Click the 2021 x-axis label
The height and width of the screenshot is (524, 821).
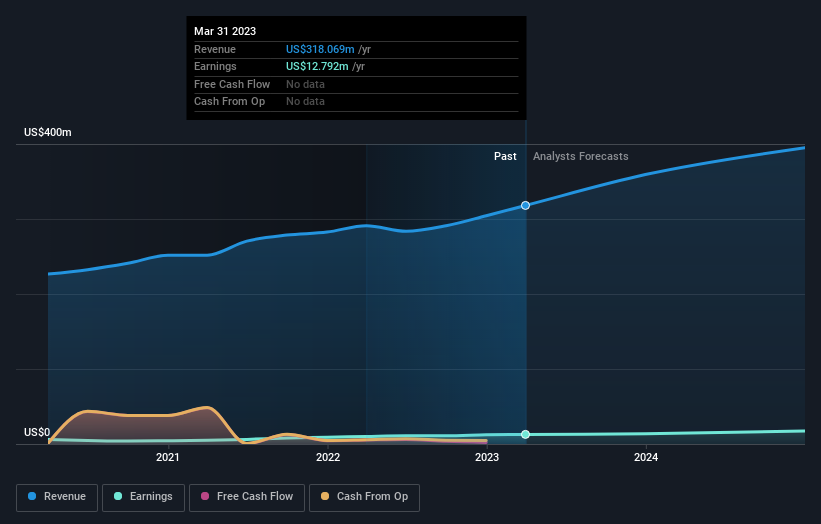(168, 458)
